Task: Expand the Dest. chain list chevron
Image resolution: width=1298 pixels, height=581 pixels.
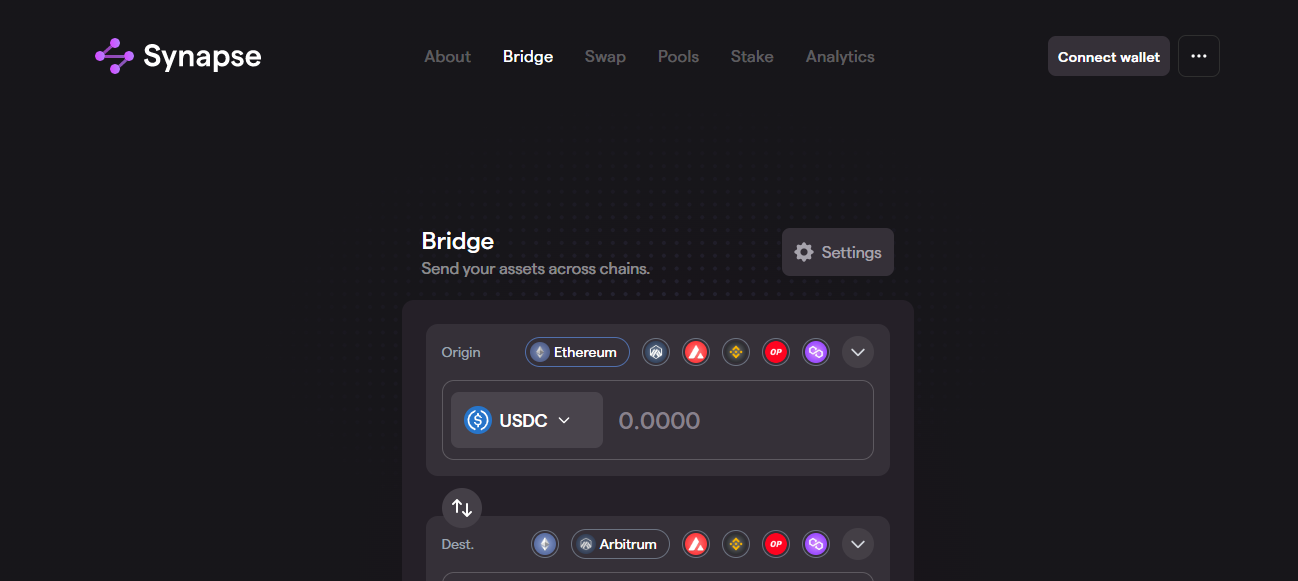Action: coord(858,544)
